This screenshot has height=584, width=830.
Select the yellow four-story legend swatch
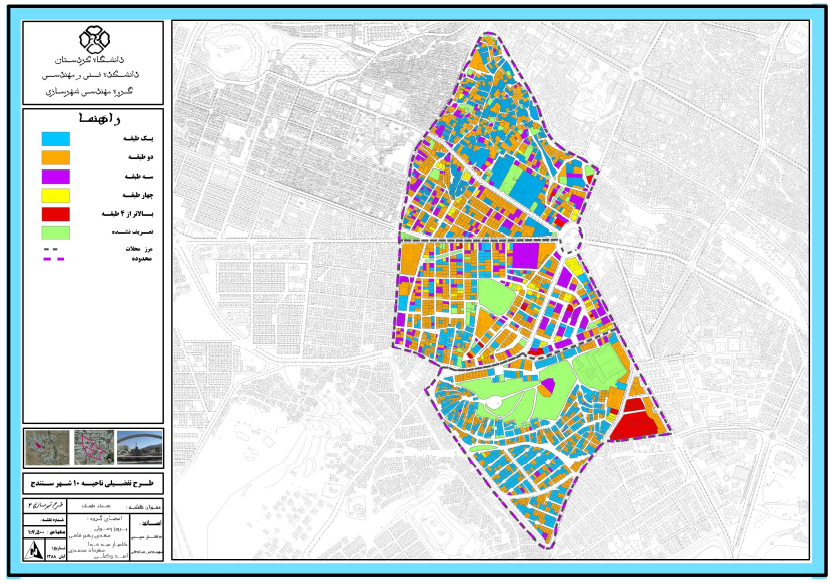tap(54, 195)
